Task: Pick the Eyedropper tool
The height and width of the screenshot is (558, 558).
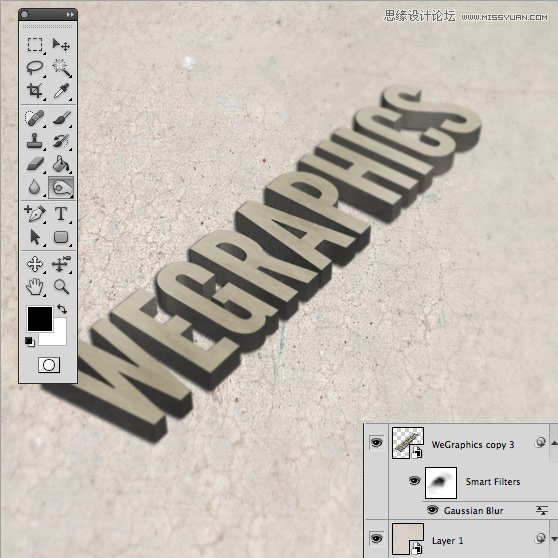Action: click(x=61, y=90)
